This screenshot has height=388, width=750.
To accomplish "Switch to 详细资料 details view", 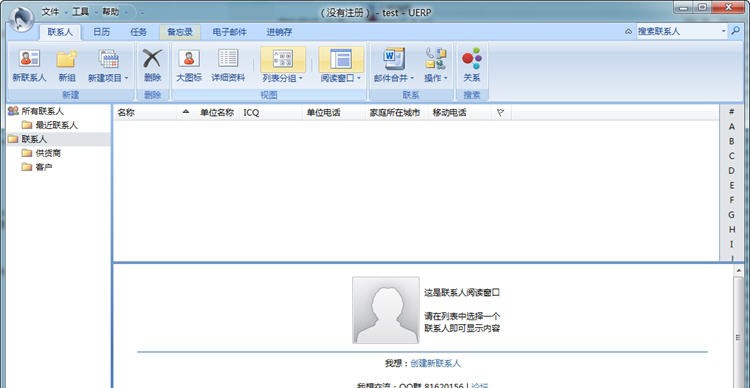I will 228,66.
